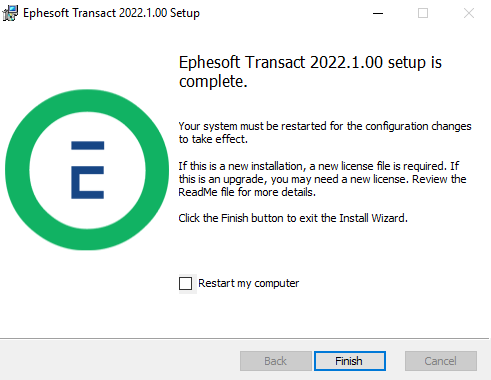This screenshot has width=491, height=380.
Task: Click the 'Click the Finish button' instruction text
Action: 293,218
